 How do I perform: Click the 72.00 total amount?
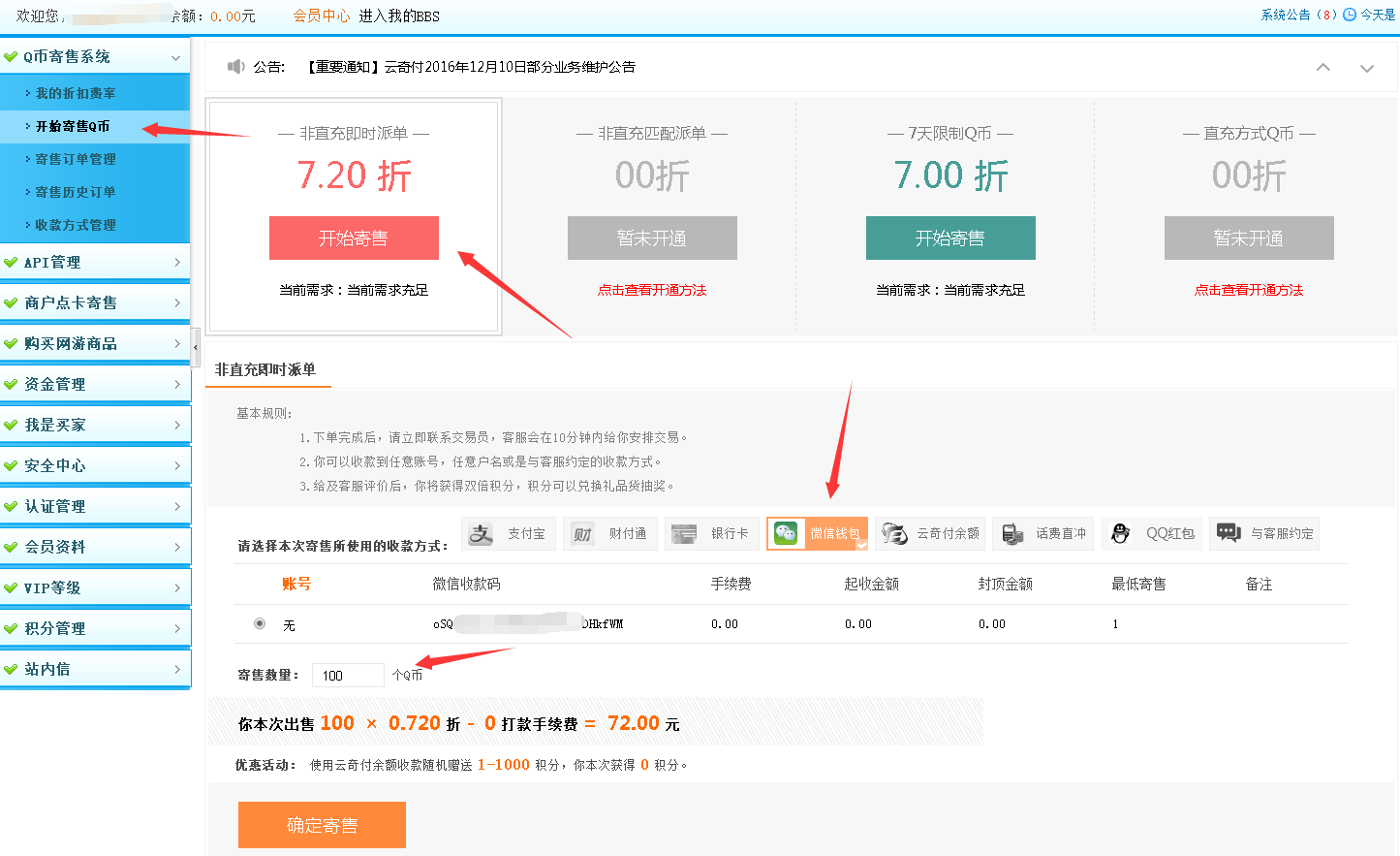point(634,723)
